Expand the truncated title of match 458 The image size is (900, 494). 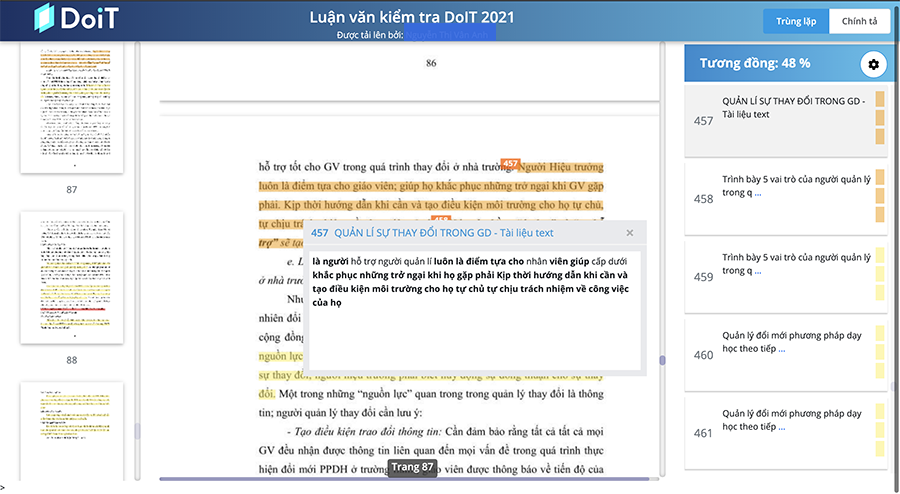click(757, 193)
